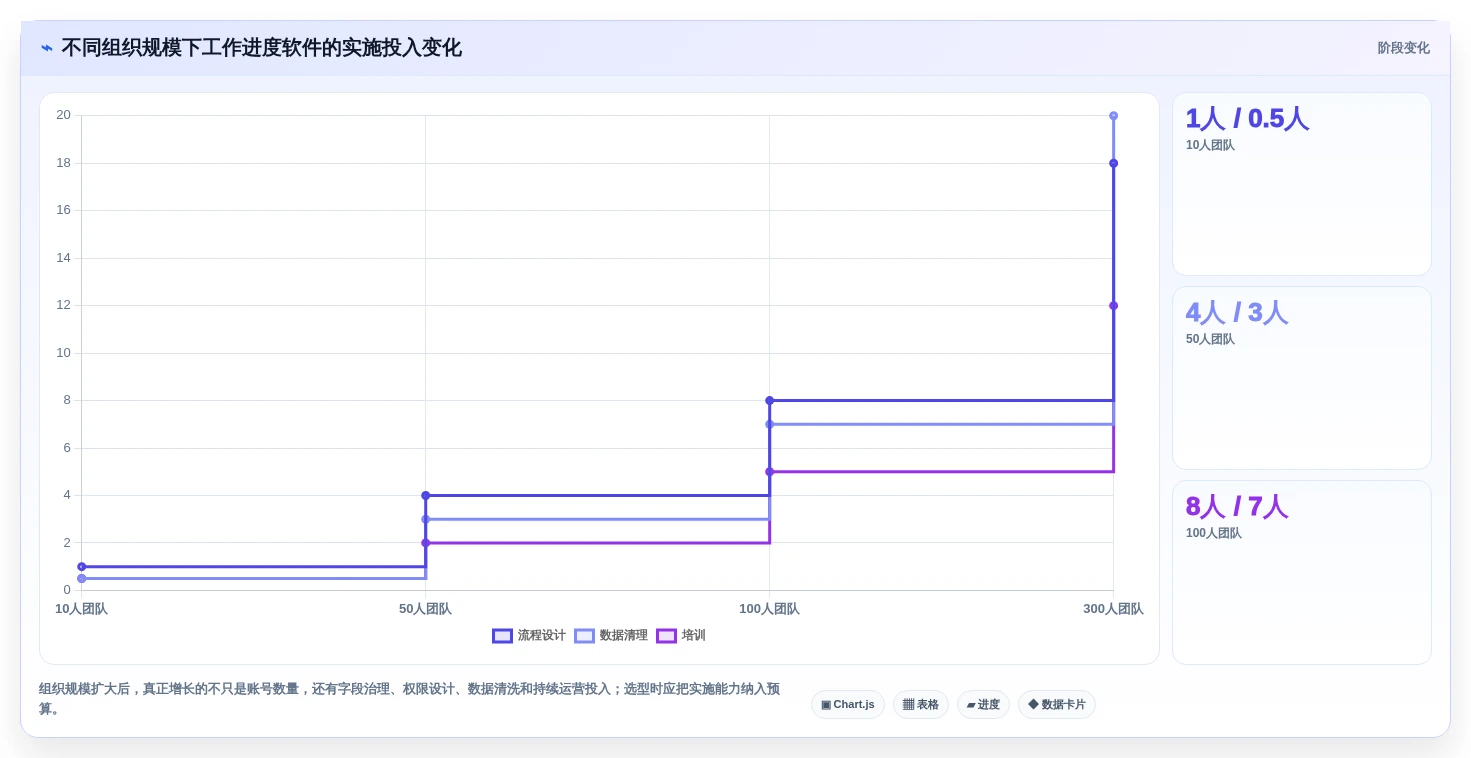Click the 数据清理 point at 10人团队 value 0.5
The image size is (1471, 758).
[x=81, y=579]
